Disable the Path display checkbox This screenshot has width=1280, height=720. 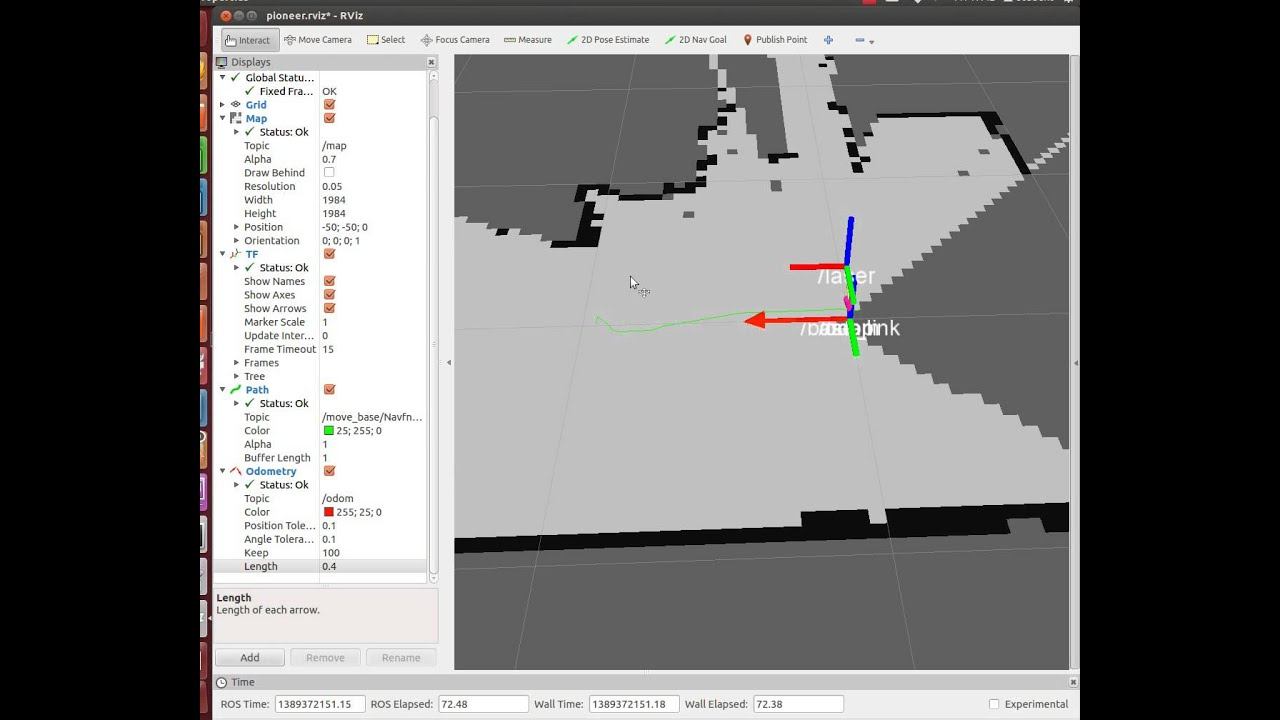(329, 390)
